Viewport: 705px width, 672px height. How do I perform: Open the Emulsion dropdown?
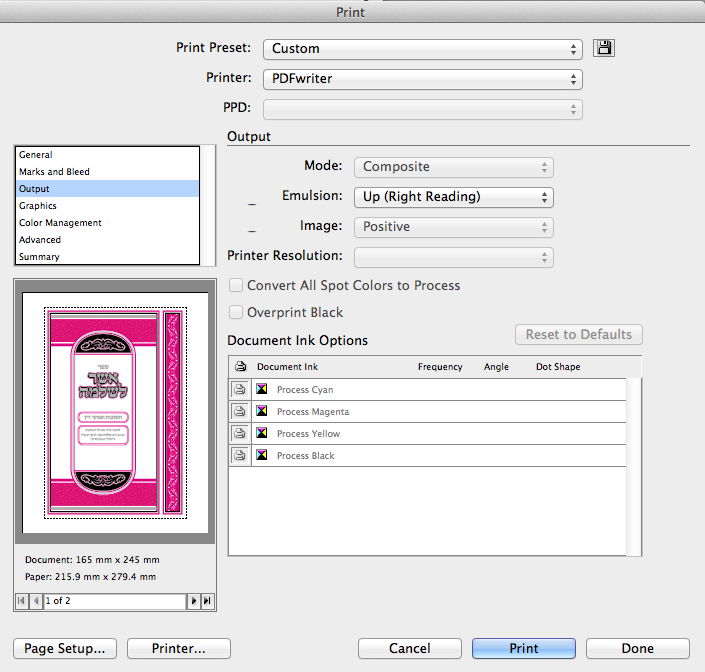[453, 197]
